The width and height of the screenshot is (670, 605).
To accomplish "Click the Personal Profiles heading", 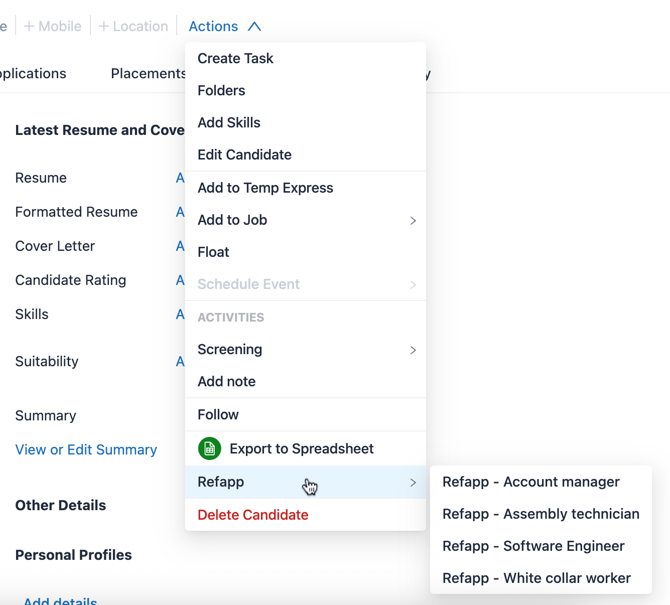I will (x=73, y=555).
